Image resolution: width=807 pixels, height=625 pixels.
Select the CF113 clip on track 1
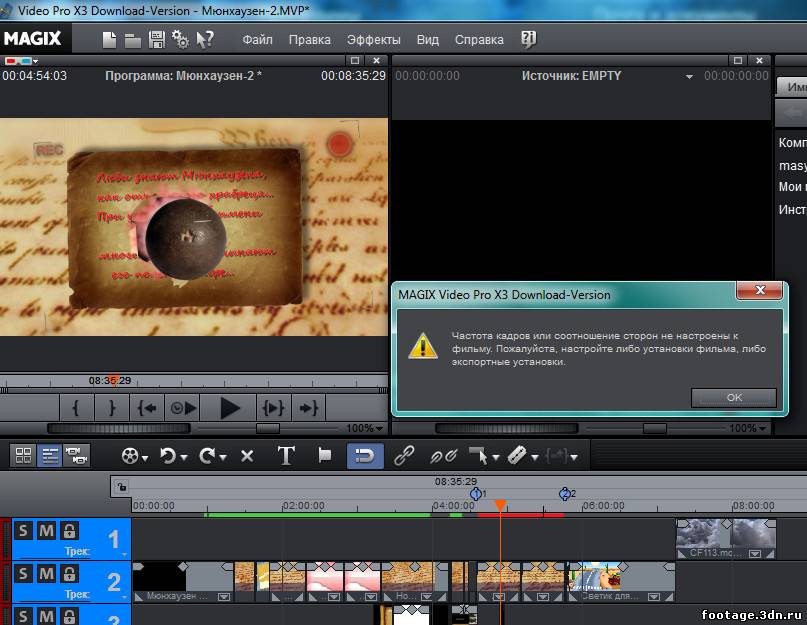(726, 539)
